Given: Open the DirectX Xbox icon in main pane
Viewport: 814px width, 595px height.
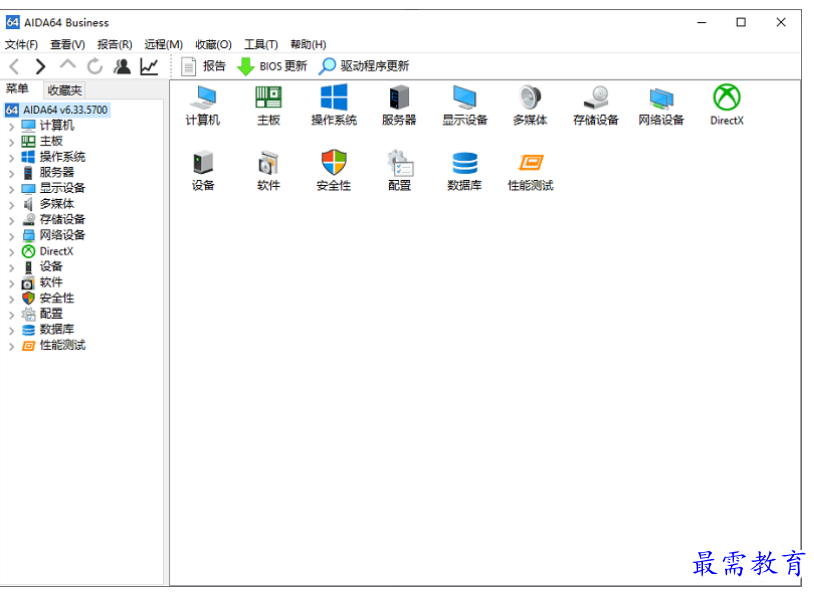Looking at the screenshot, I should 727,105.
